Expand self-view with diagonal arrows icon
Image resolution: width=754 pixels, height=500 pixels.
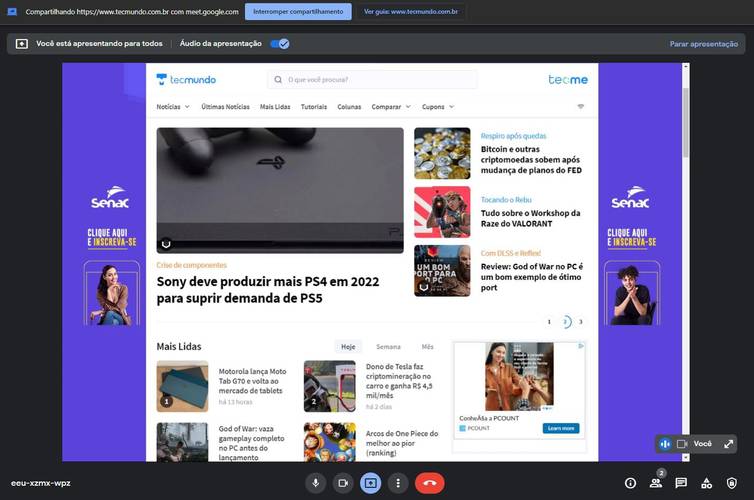[x=729, y=444]
